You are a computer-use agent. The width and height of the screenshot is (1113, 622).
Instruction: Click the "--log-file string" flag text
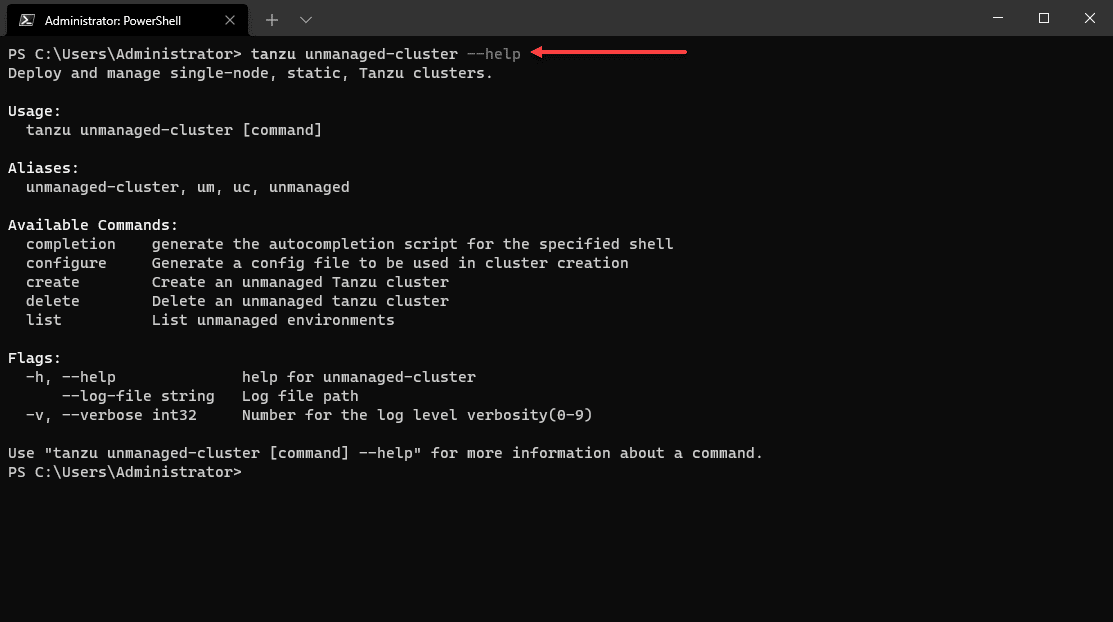pos(138,396)
